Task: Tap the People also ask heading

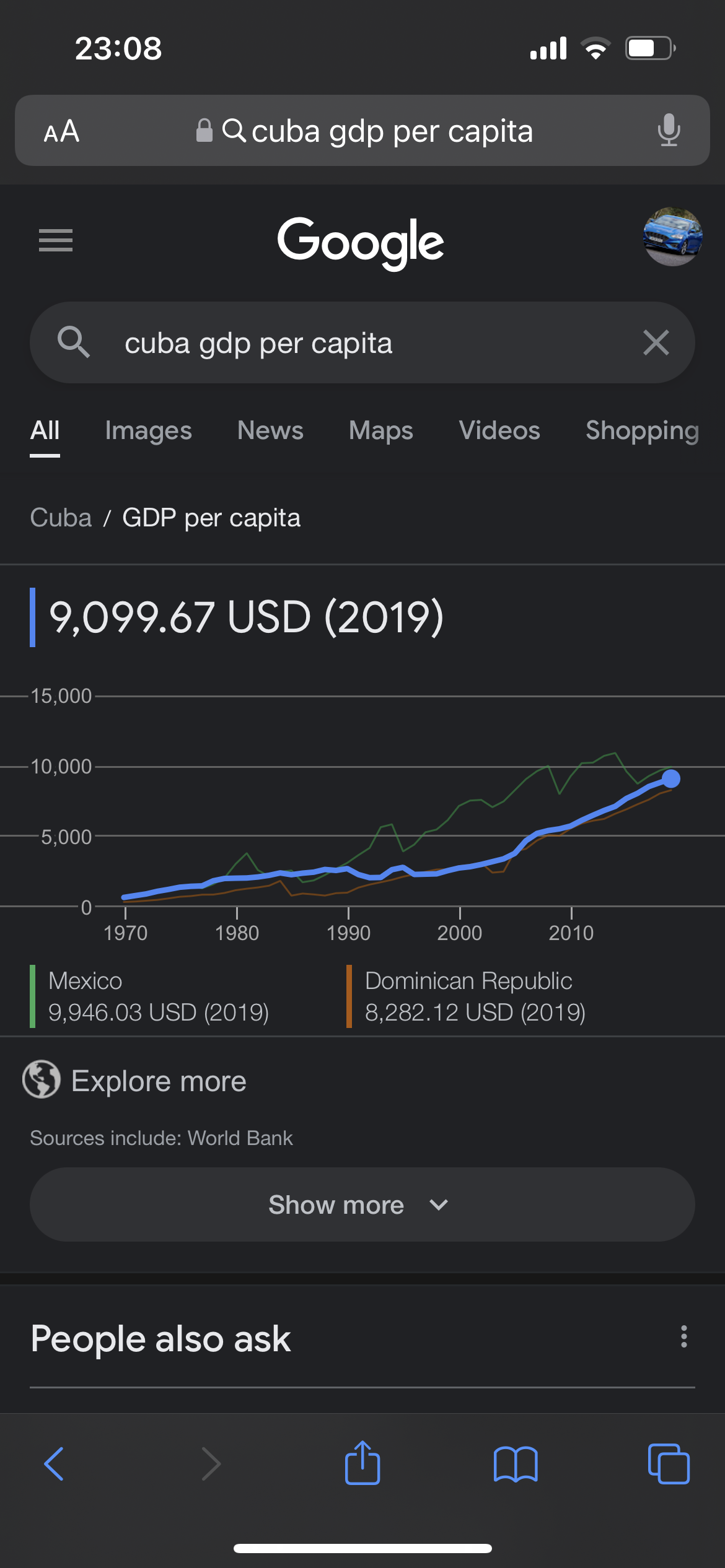Action: (160, 1339)
